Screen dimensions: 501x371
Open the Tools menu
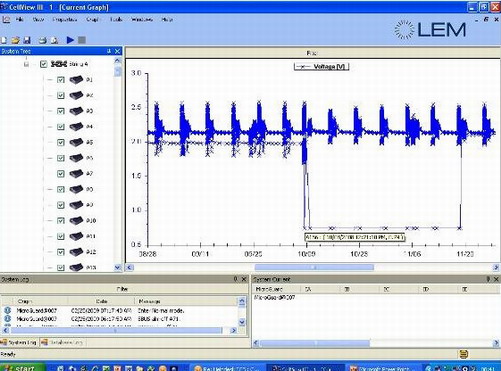pyautogui.click(x=116, y=19)
